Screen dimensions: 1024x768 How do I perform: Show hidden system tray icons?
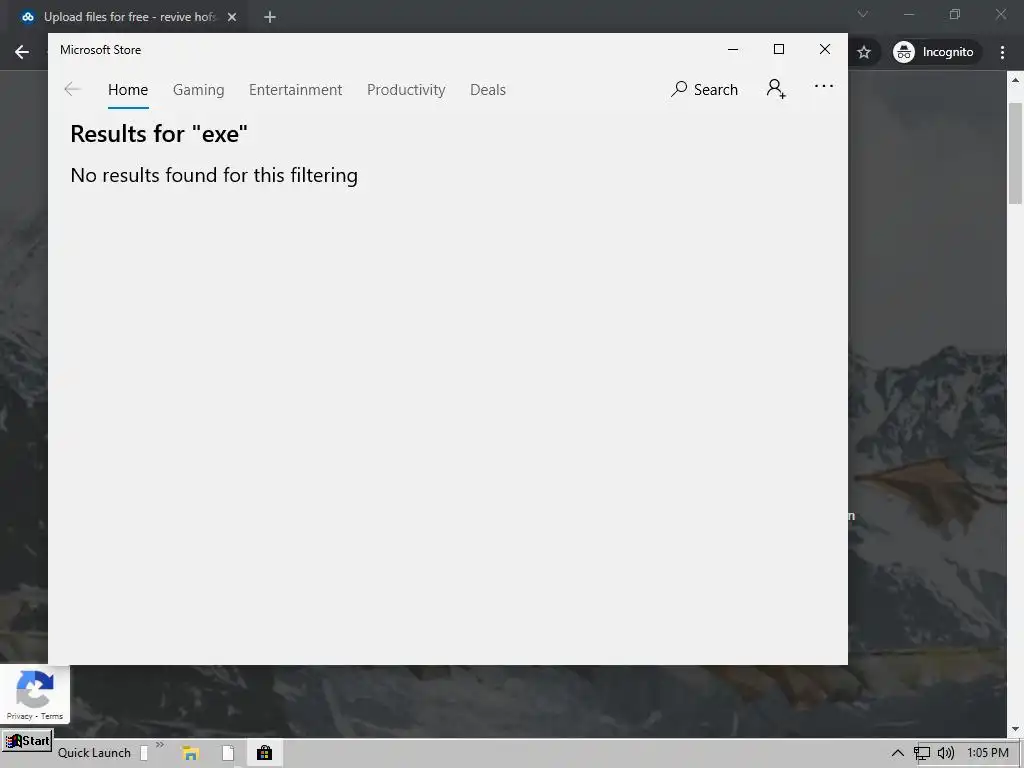[898, 753]
